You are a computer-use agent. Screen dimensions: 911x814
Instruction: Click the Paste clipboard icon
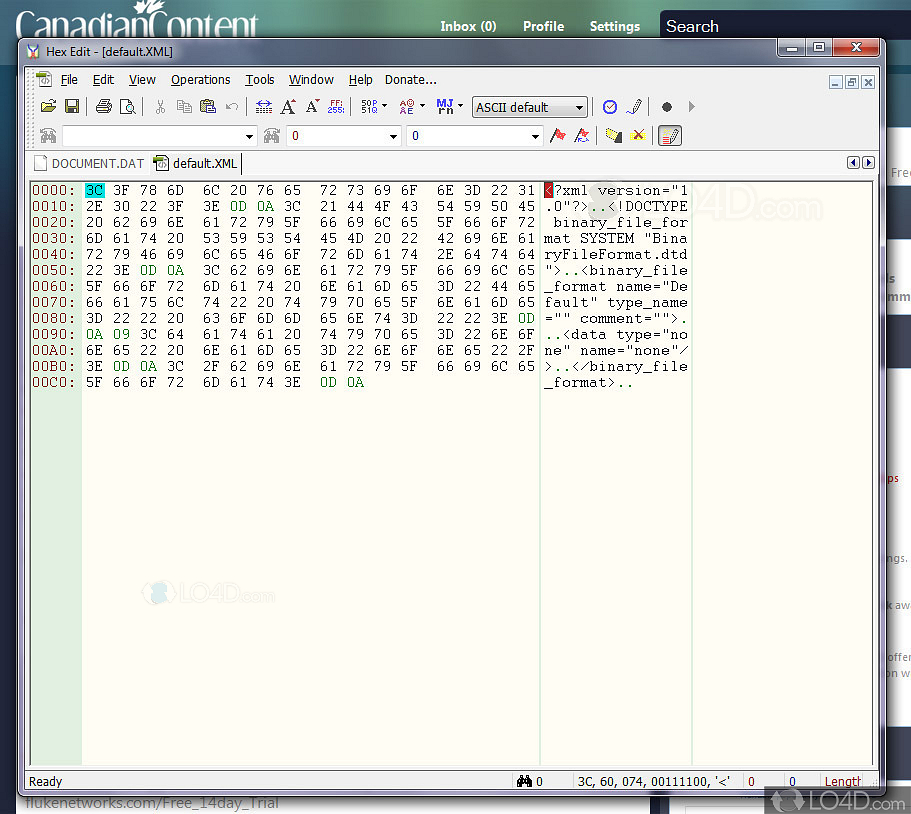(x=208, y=107)
